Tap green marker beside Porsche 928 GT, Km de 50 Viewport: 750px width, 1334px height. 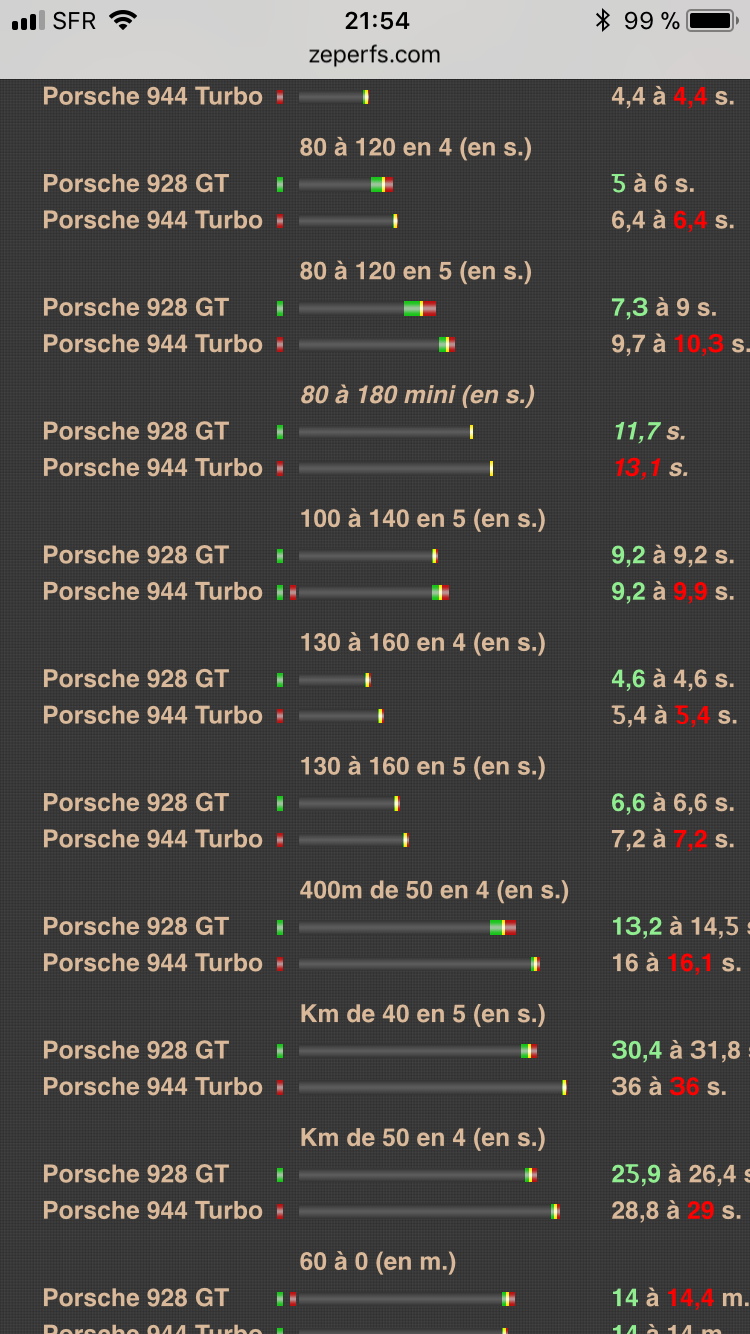point(280,1176)
